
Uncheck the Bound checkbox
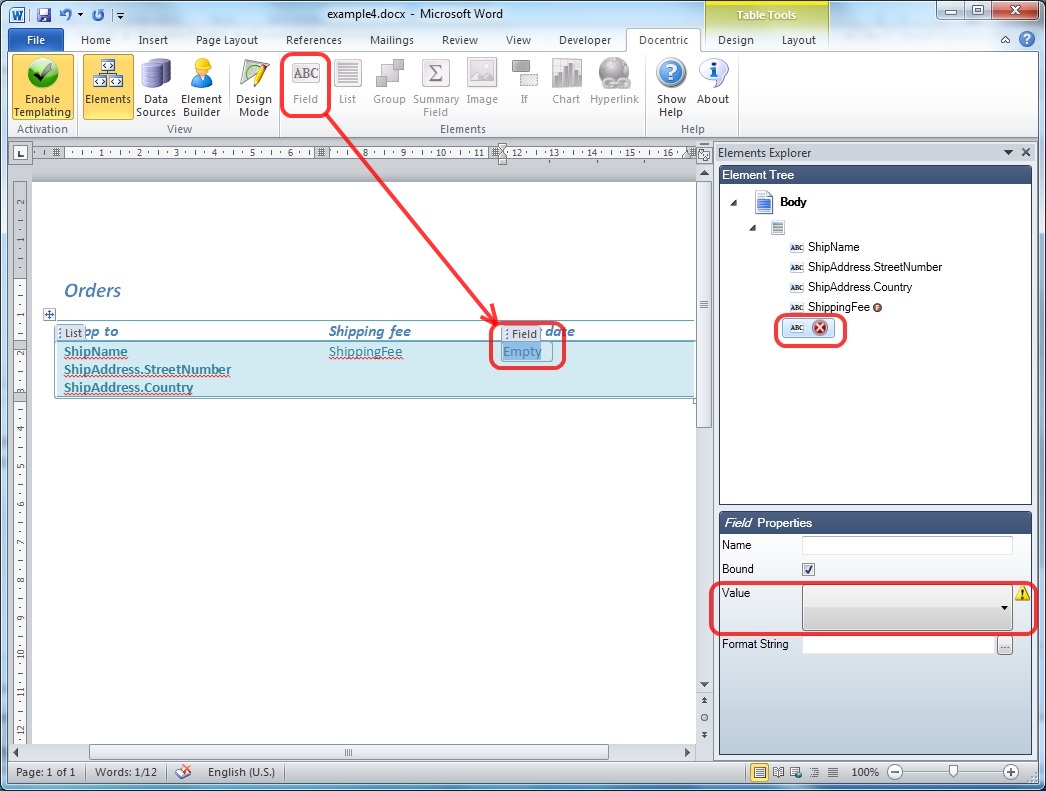(809, 570)
